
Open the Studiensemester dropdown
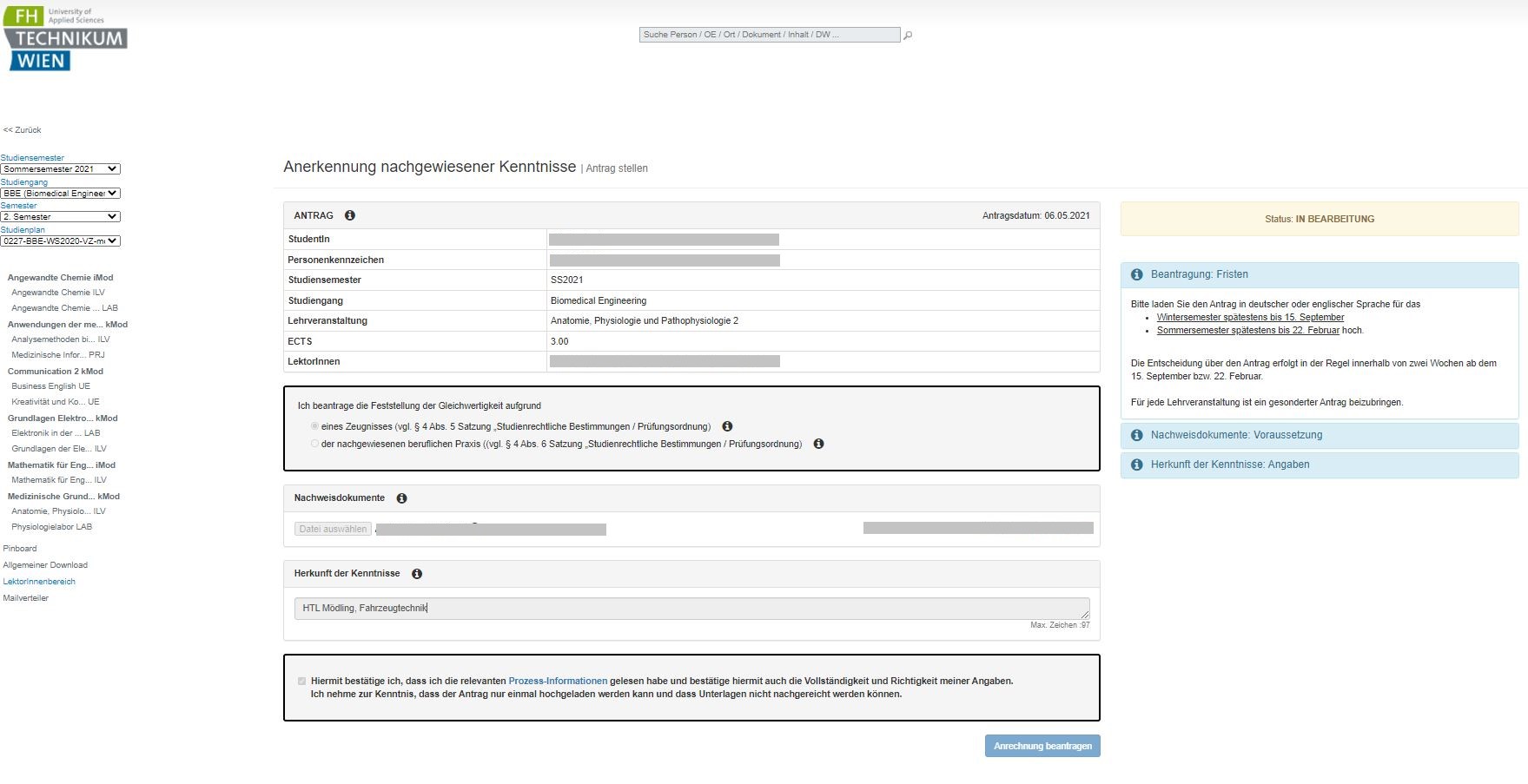point(60,169)
